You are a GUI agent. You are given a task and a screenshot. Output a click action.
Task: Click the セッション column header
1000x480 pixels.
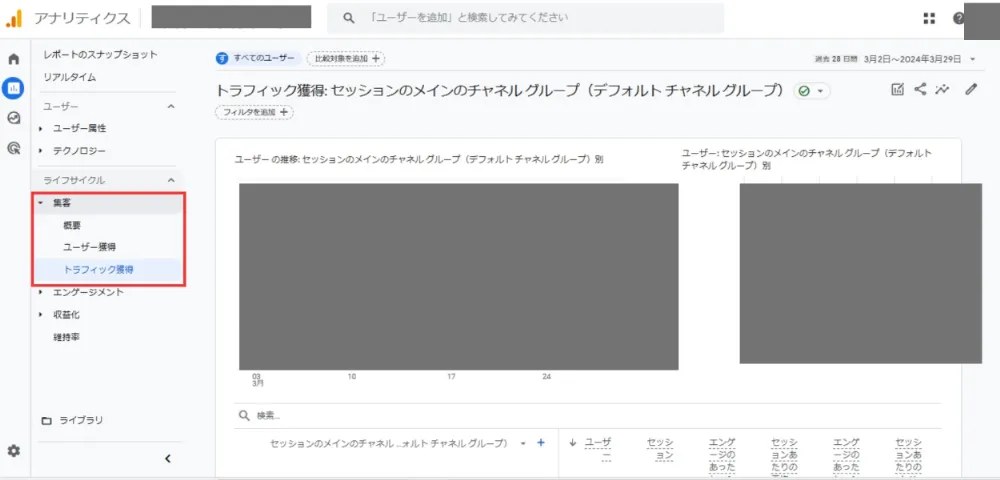[x=659, y=449]
